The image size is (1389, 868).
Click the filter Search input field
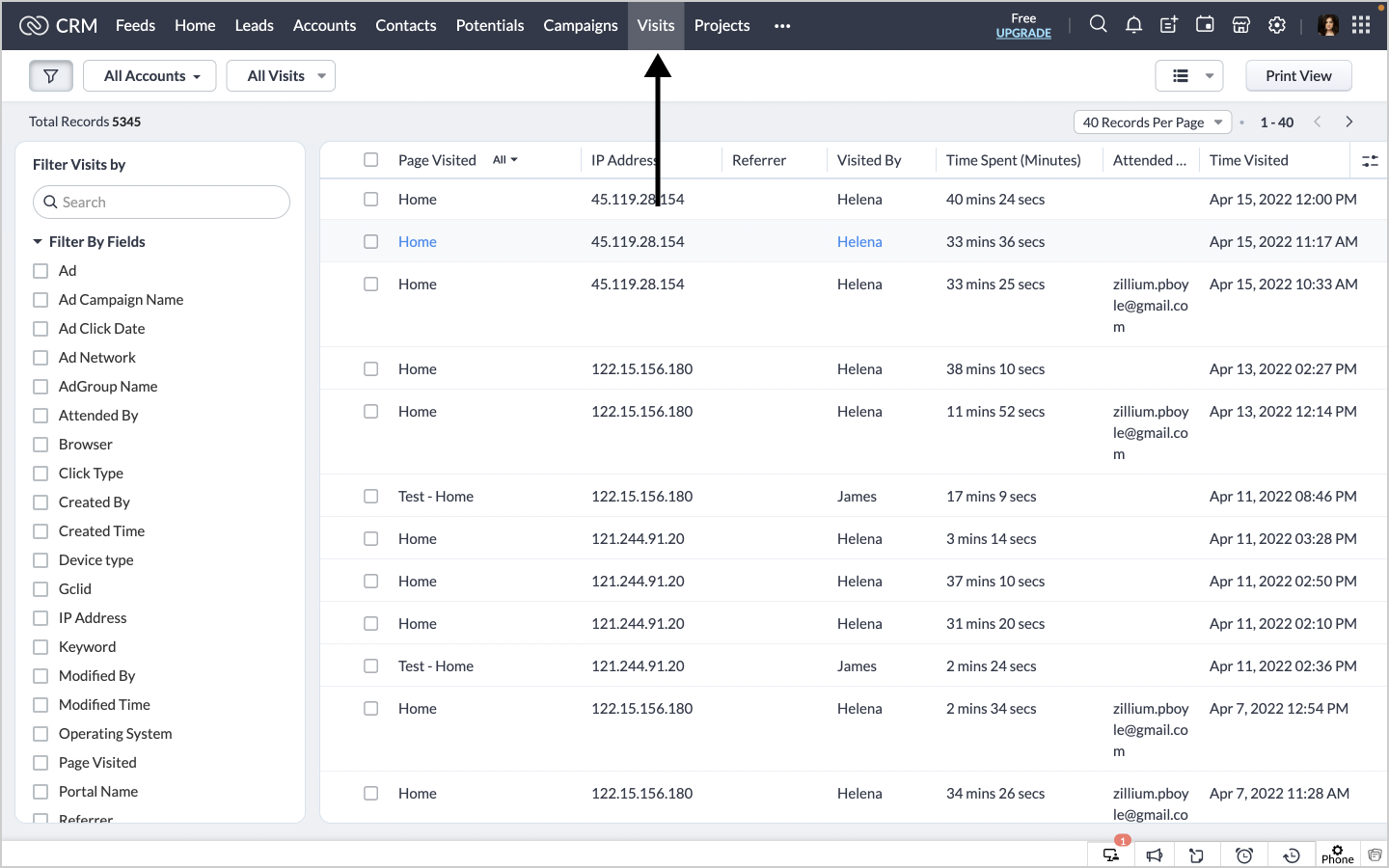tap(162, 203)
